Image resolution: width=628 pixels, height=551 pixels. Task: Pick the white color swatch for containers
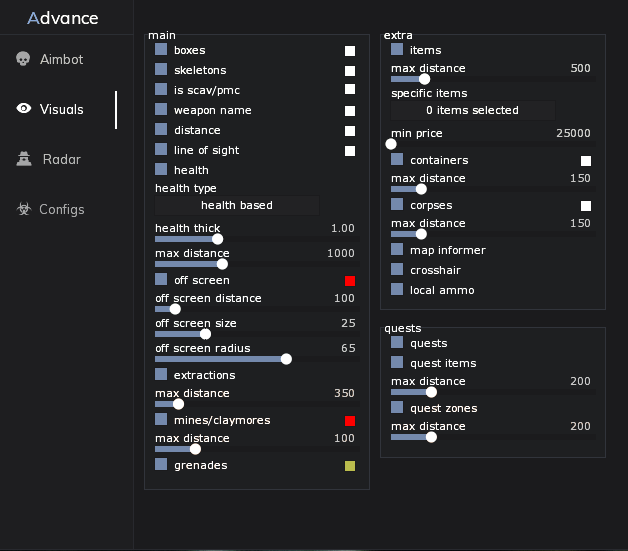coord(586,161)
